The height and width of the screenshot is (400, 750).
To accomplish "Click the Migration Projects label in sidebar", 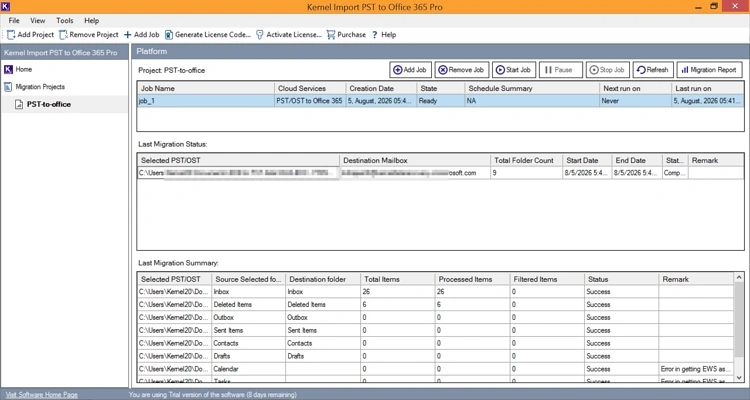I will click(x=40, y=87).
